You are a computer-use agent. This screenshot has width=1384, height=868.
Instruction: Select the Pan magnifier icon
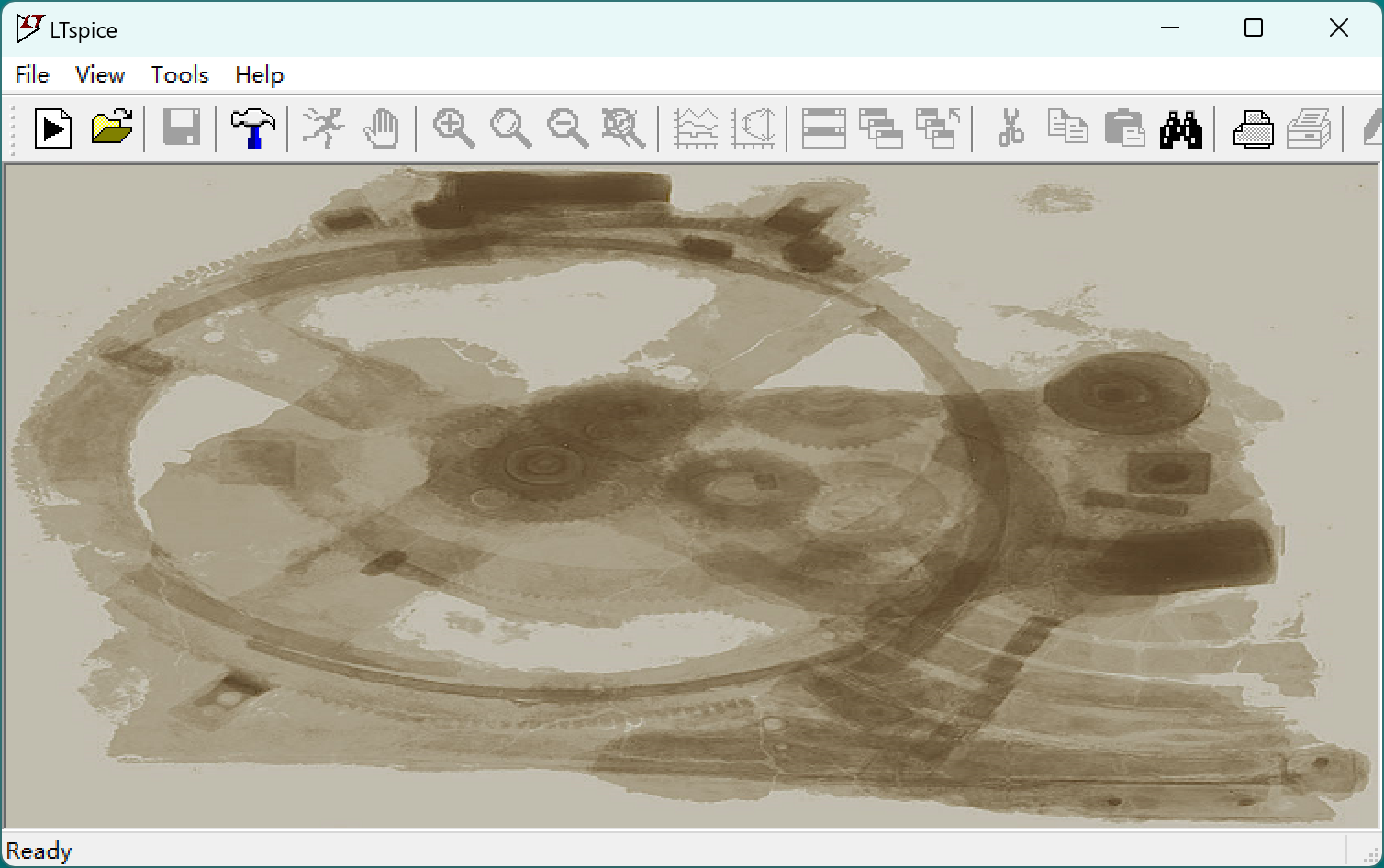click(x=510, y=128)
